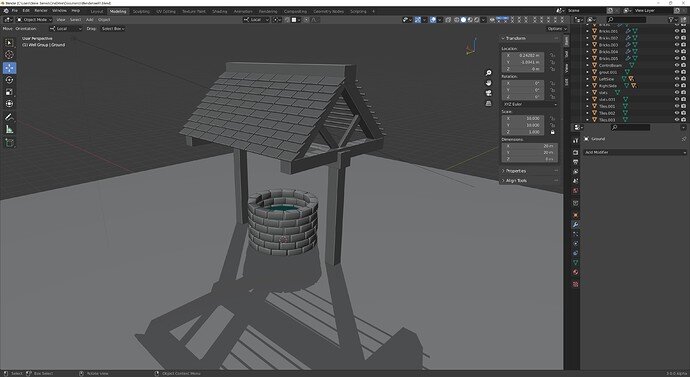Image resolution: width=690 pixels, height=377 pixels.
Task: Click the Location X value field
Action: (523, 55)
